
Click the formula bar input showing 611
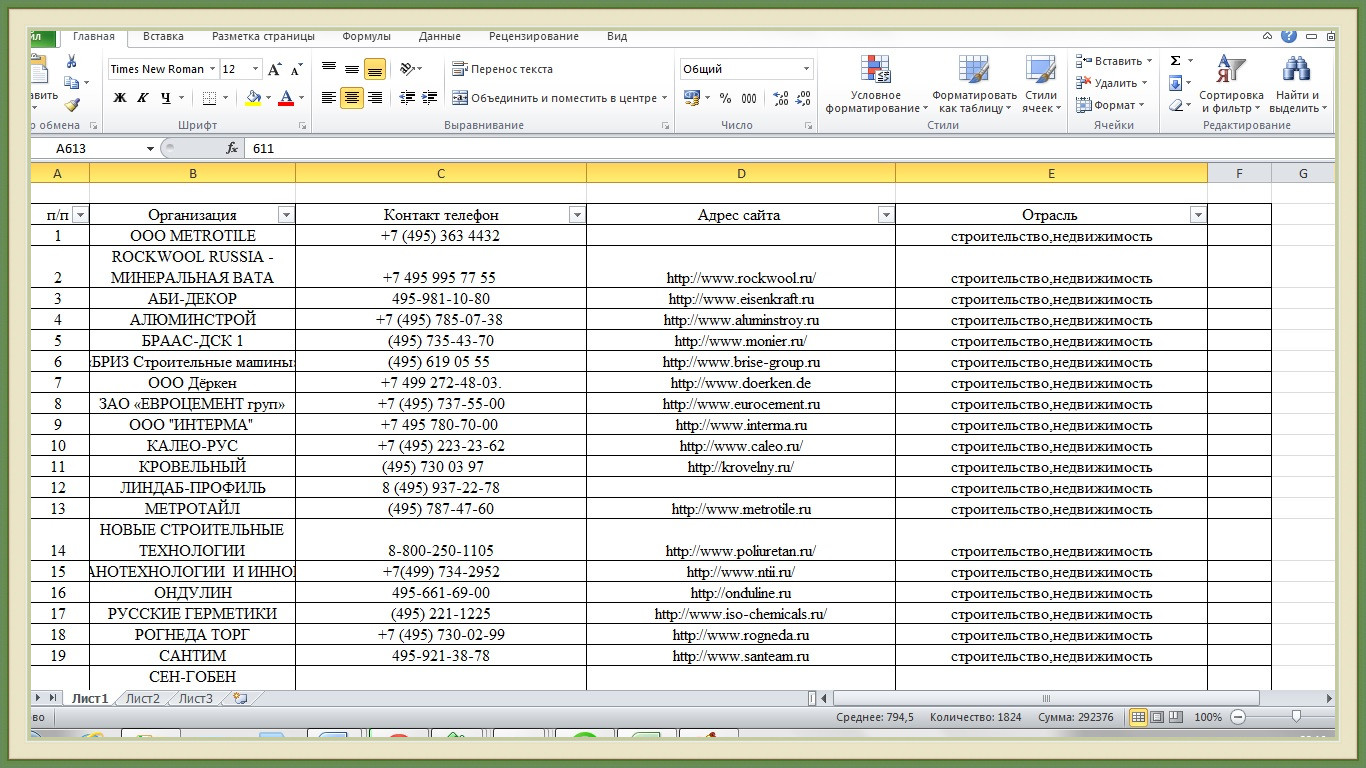coord(790,148)
